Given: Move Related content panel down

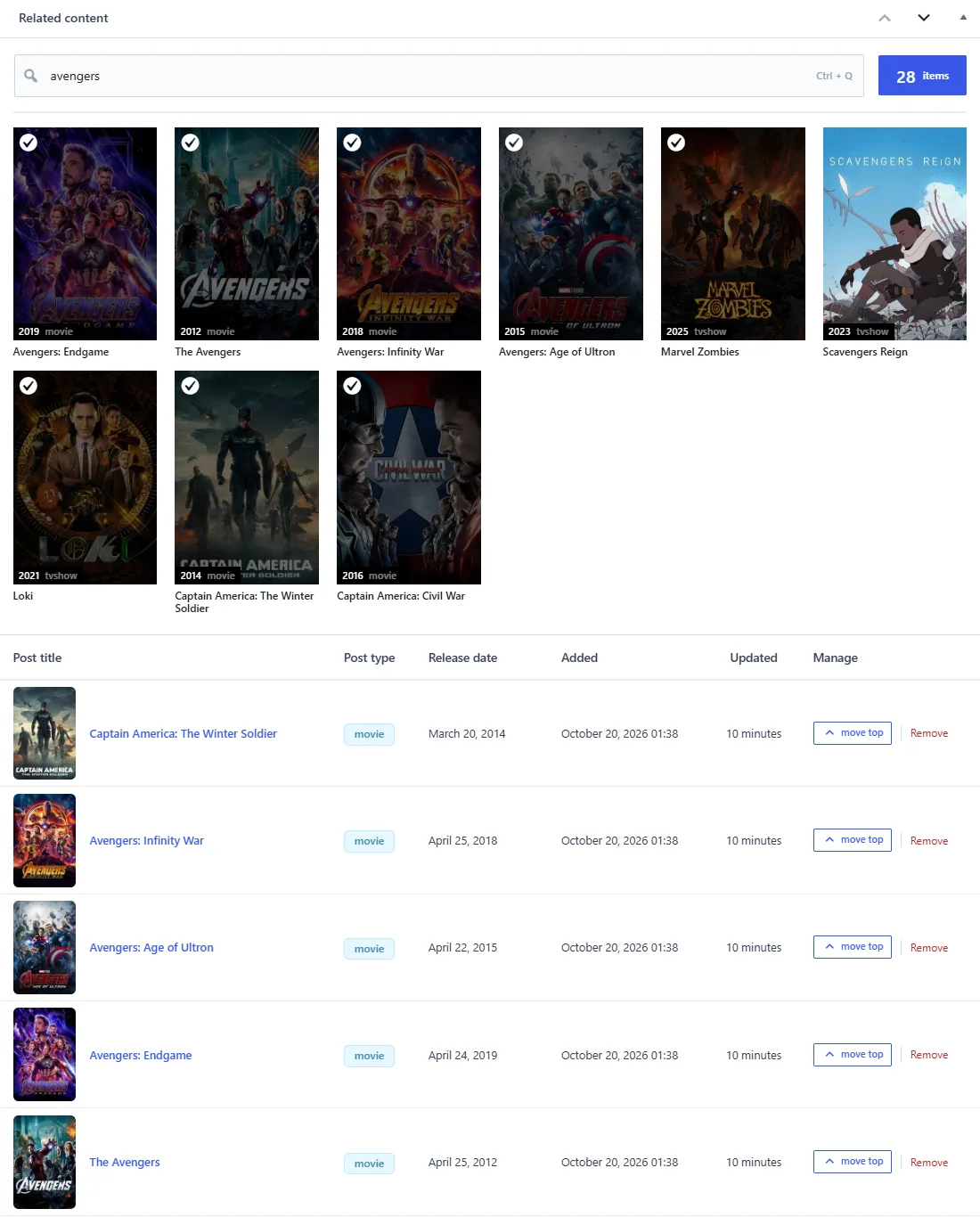Looking at the screenshot, I should [924, 18].
